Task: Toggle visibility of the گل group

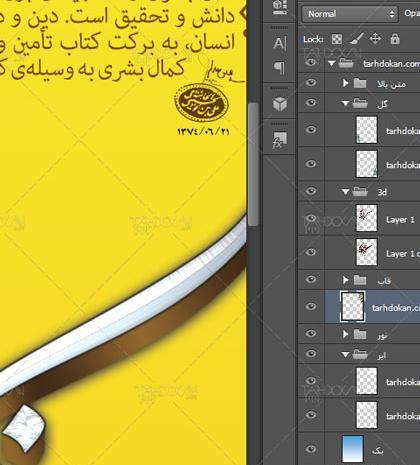Action: click(311, 102)
